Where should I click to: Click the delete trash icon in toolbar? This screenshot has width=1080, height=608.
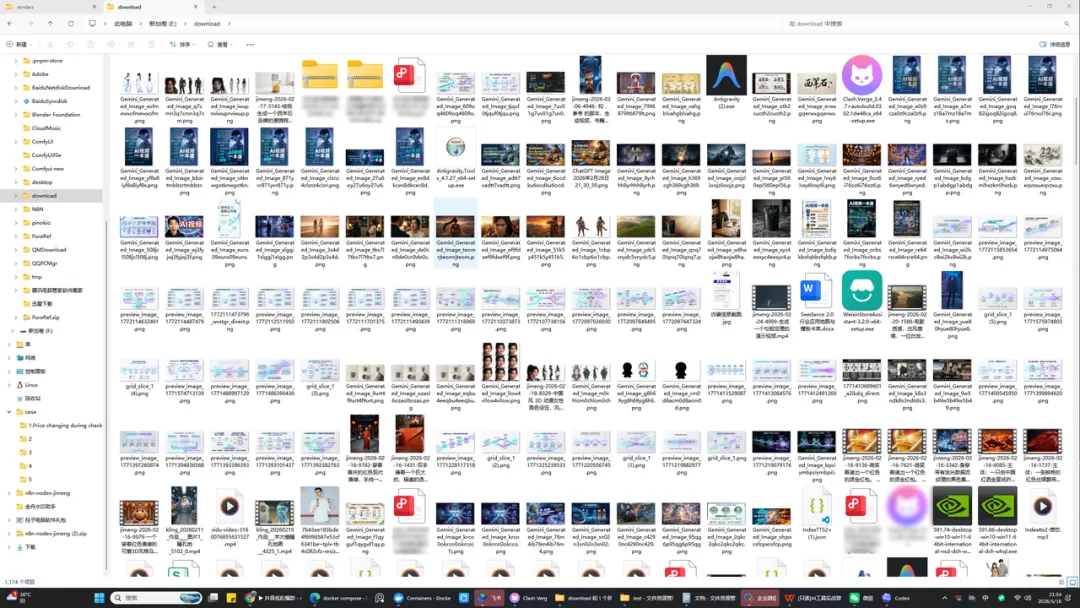(x=152, y=44)
